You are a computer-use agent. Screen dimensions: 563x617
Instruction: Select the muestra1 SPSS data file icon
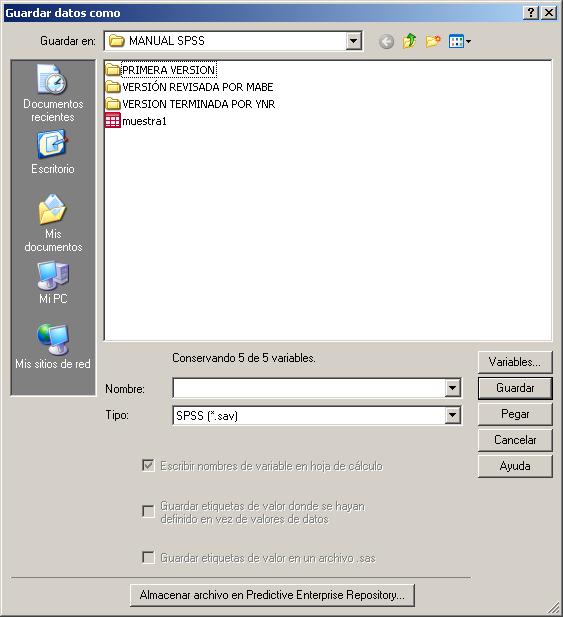[113, 121]
